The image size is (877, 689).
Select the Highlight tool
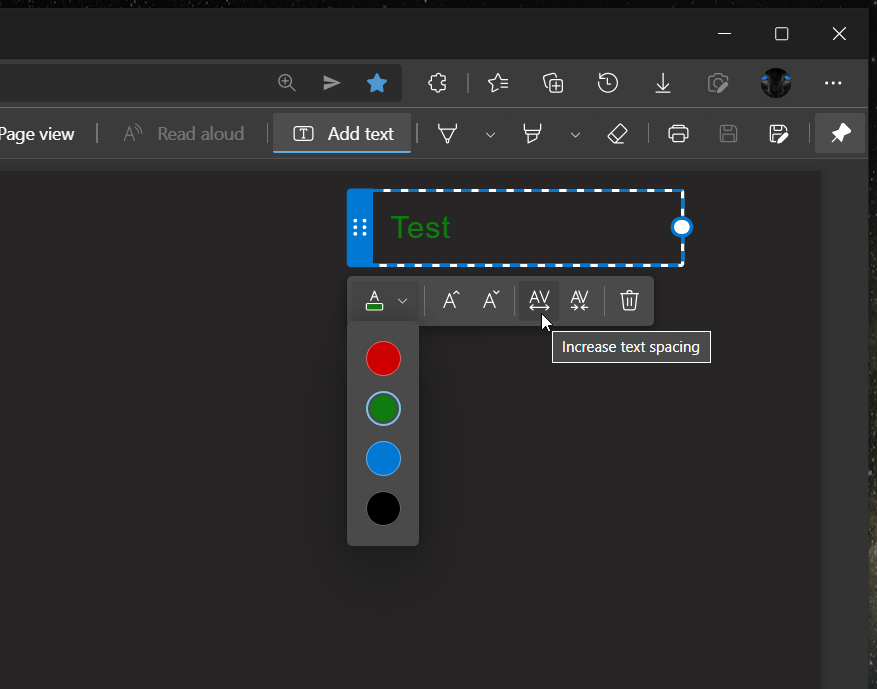tap(533, 133)
